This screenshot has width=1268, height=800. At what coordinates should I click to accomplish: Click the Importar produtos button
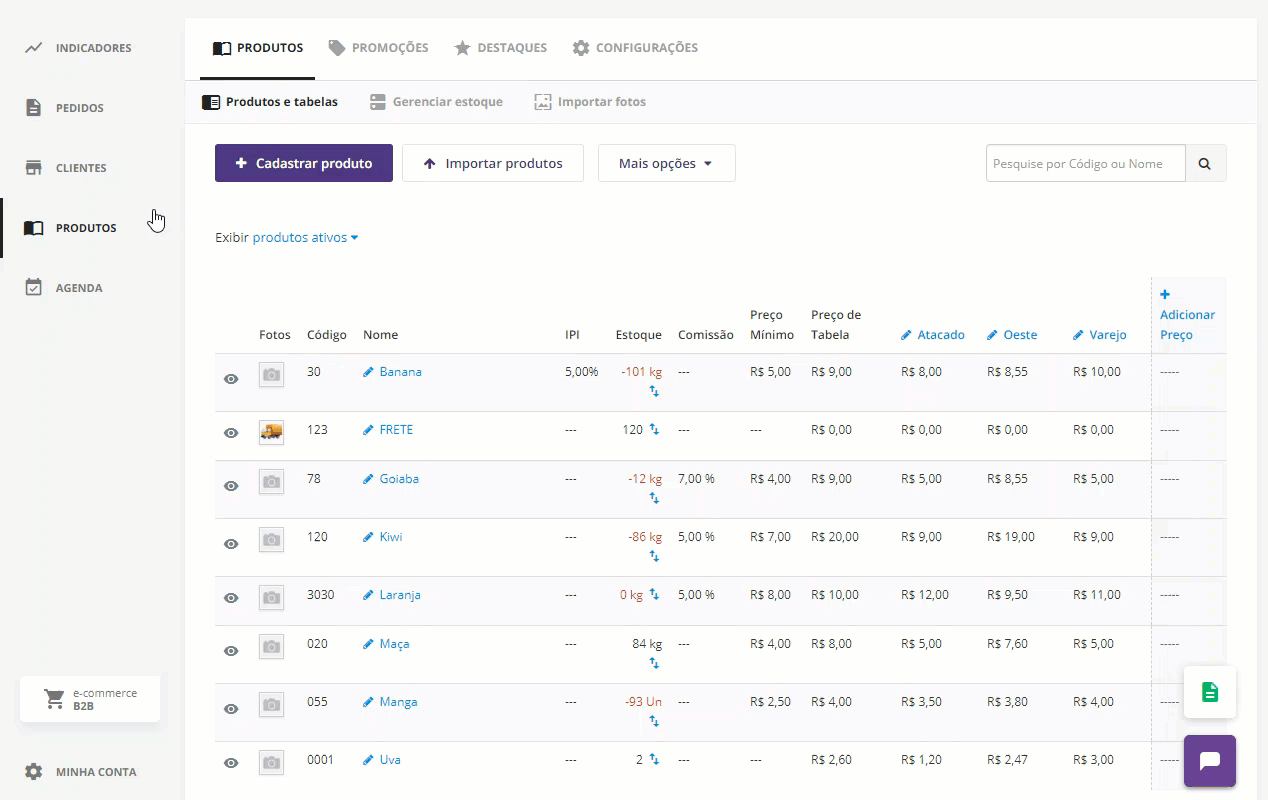point(492,163)
